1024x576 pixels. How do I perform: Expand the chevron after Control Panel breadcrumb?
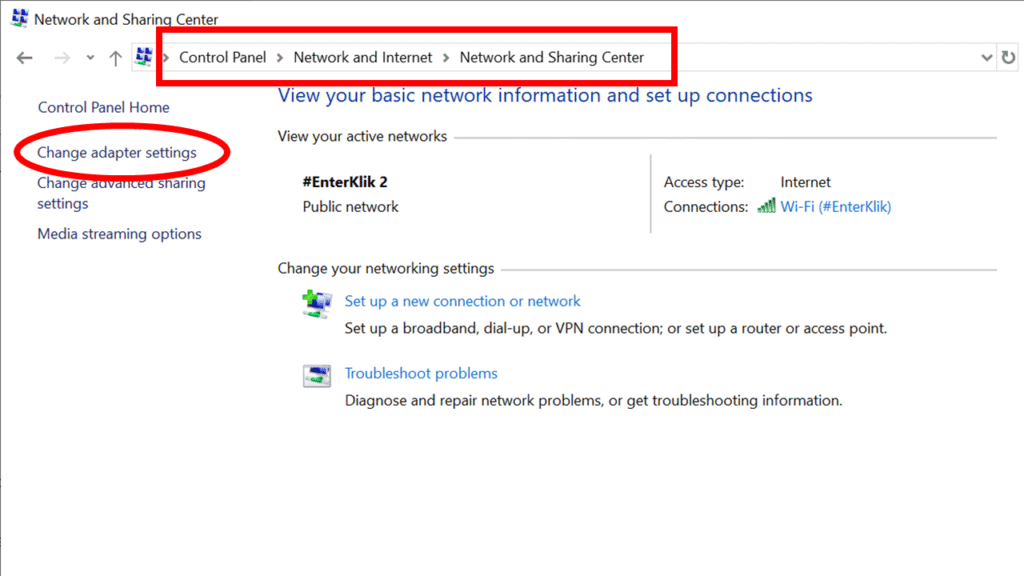280,58
